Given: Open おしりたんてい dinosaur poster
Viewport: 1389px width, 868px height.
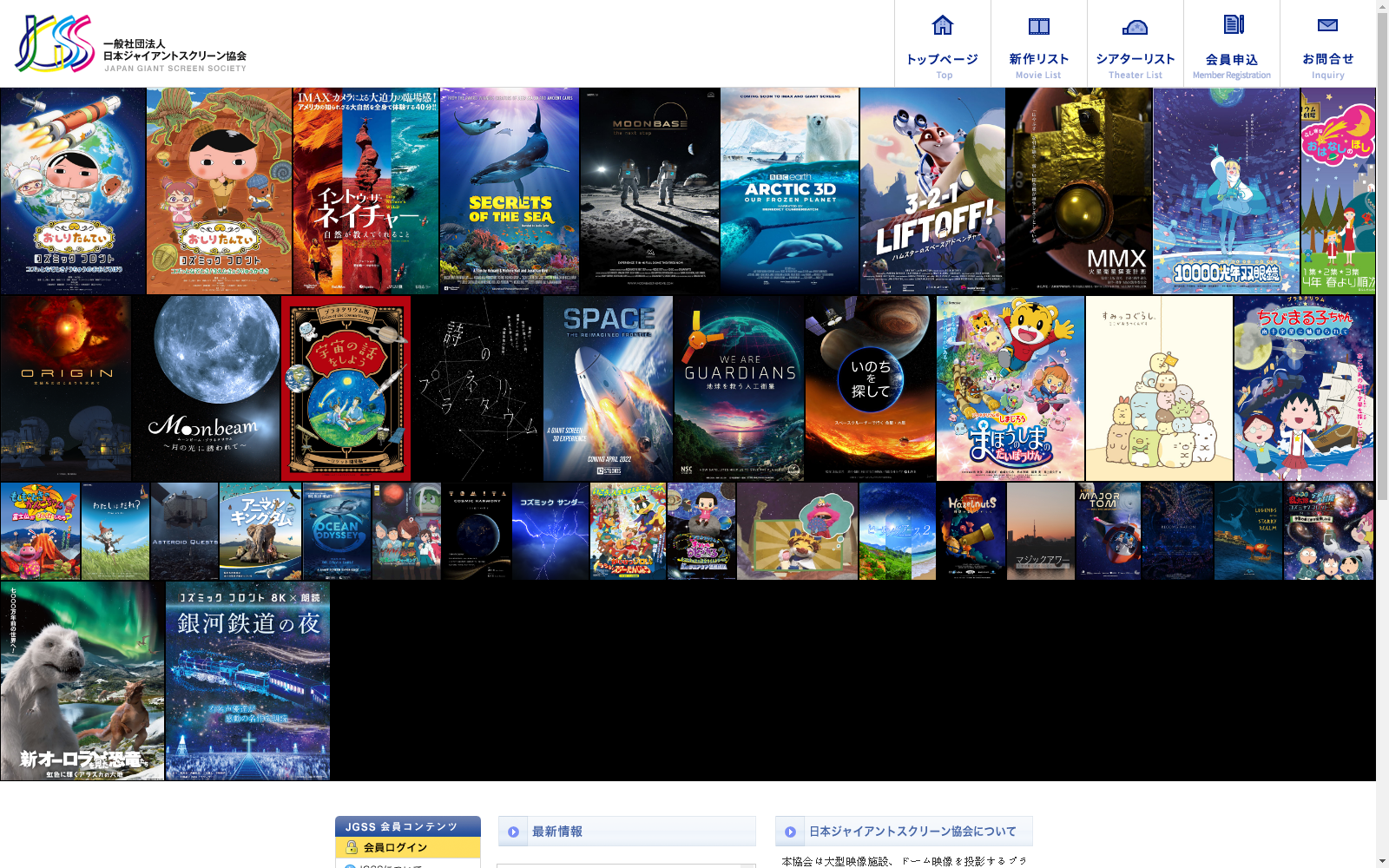Looking at the screenshot, I should coord(220,191).
